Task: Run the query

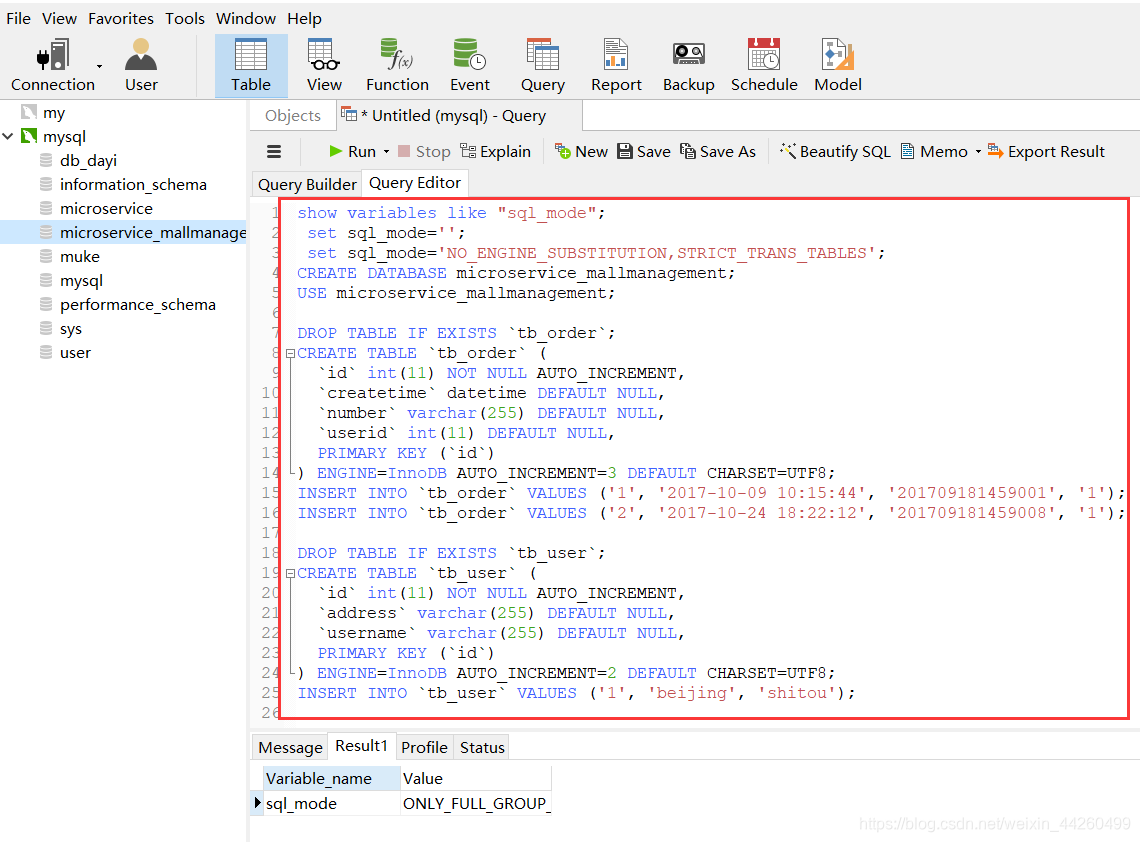Action: pyautogui.click(x=353, y=151)
